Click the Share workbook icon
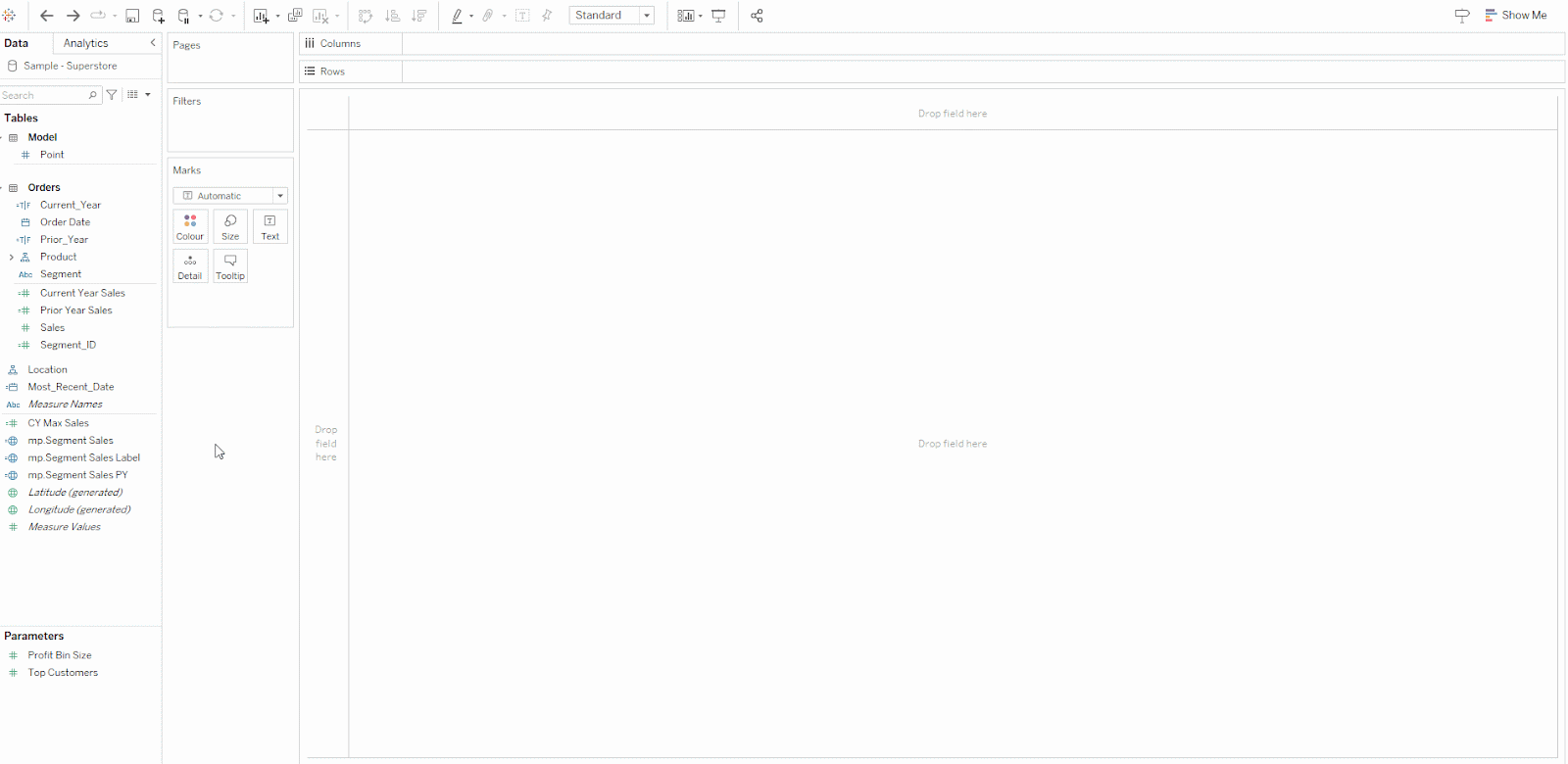This screenshot has height=764, width=1568. coord(757,16)
